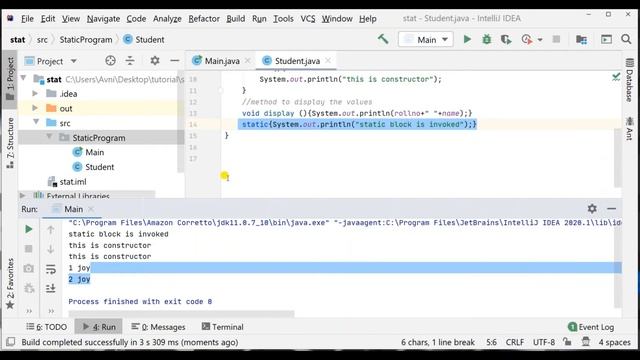Collapse the src folder
The image size is (640, 360).
point(36,122)
